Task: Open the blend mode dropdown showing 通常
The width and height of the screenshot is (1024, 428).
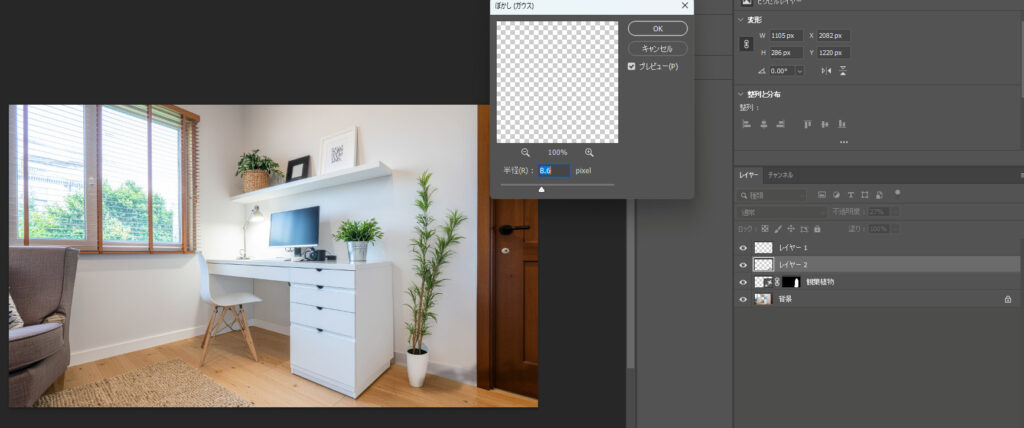Action: 782,212
